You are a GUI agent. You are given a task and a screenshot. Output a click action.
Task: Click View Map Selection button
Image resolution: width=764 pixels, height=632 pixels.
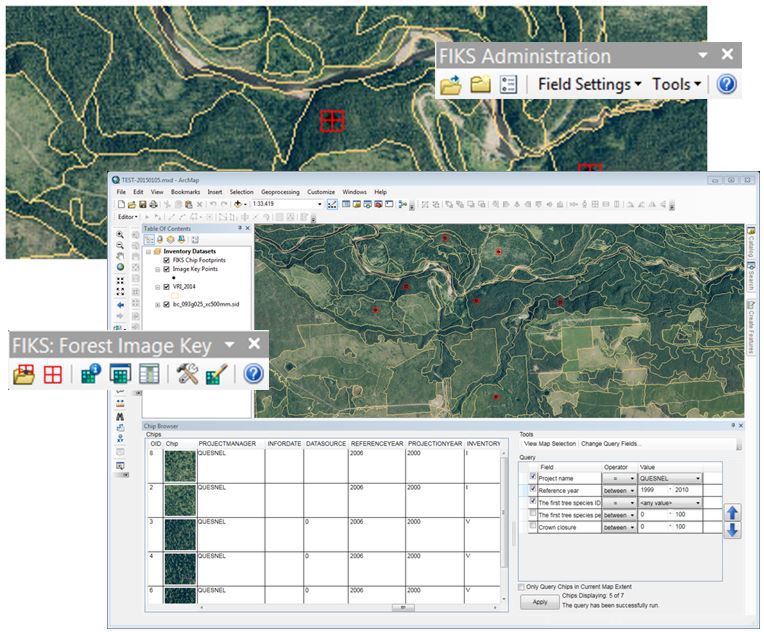pos(550,444)
